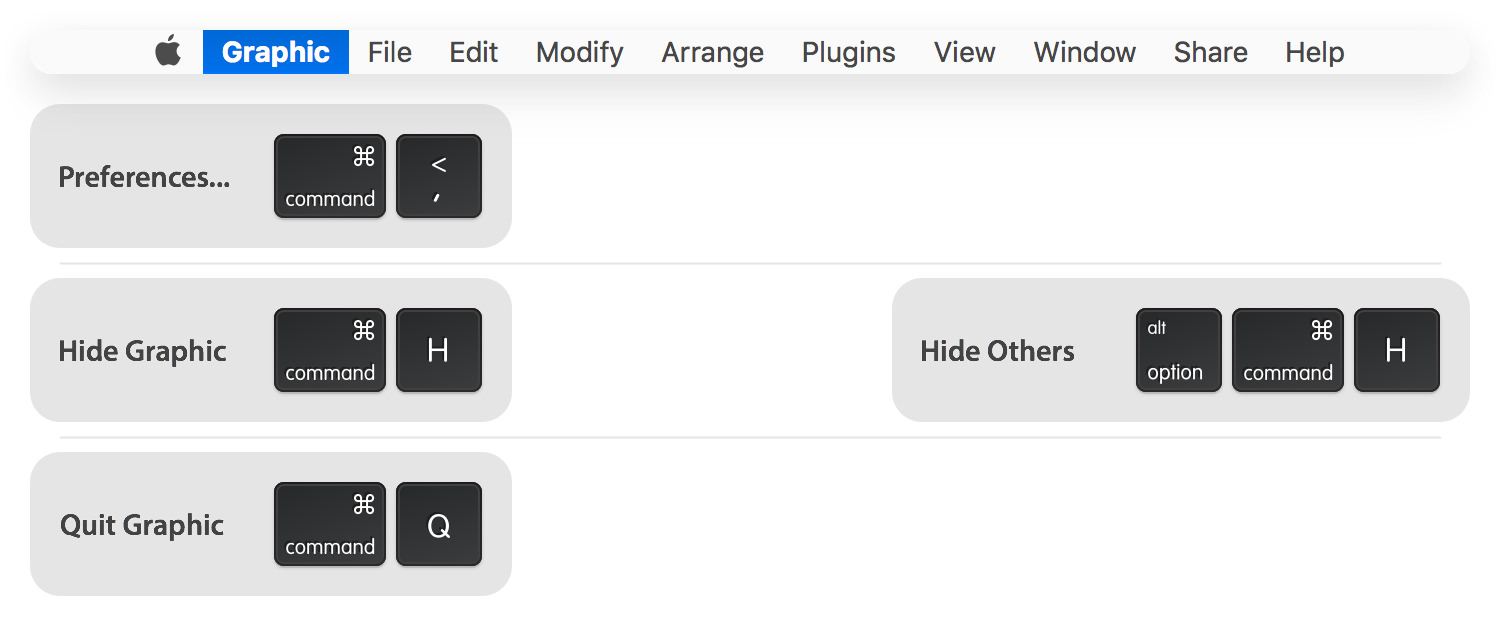Click the H key beside Hide Others

1397,350
